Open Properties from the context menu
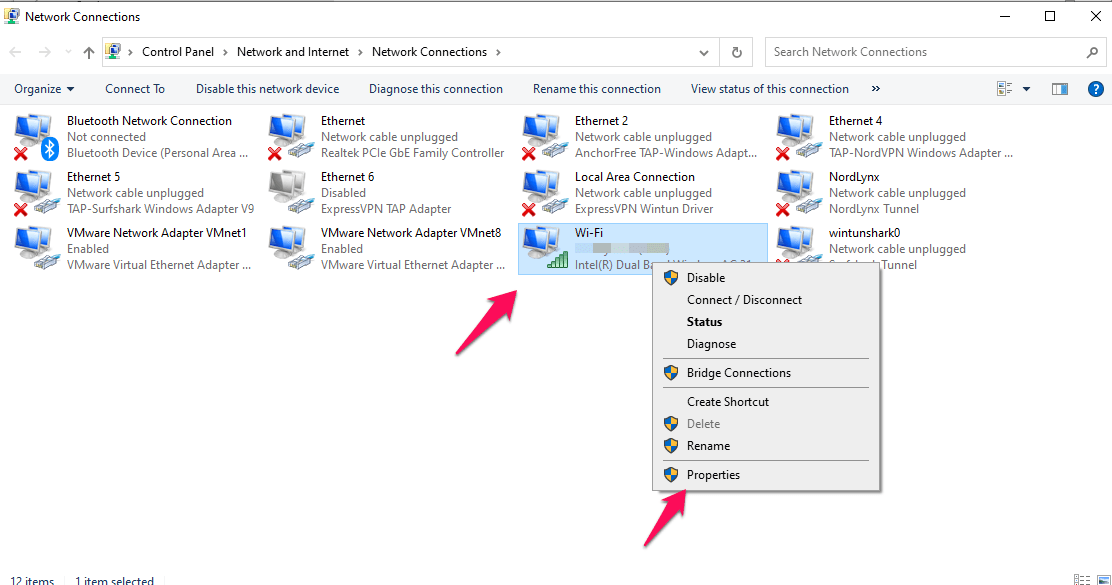 (766, 475)
